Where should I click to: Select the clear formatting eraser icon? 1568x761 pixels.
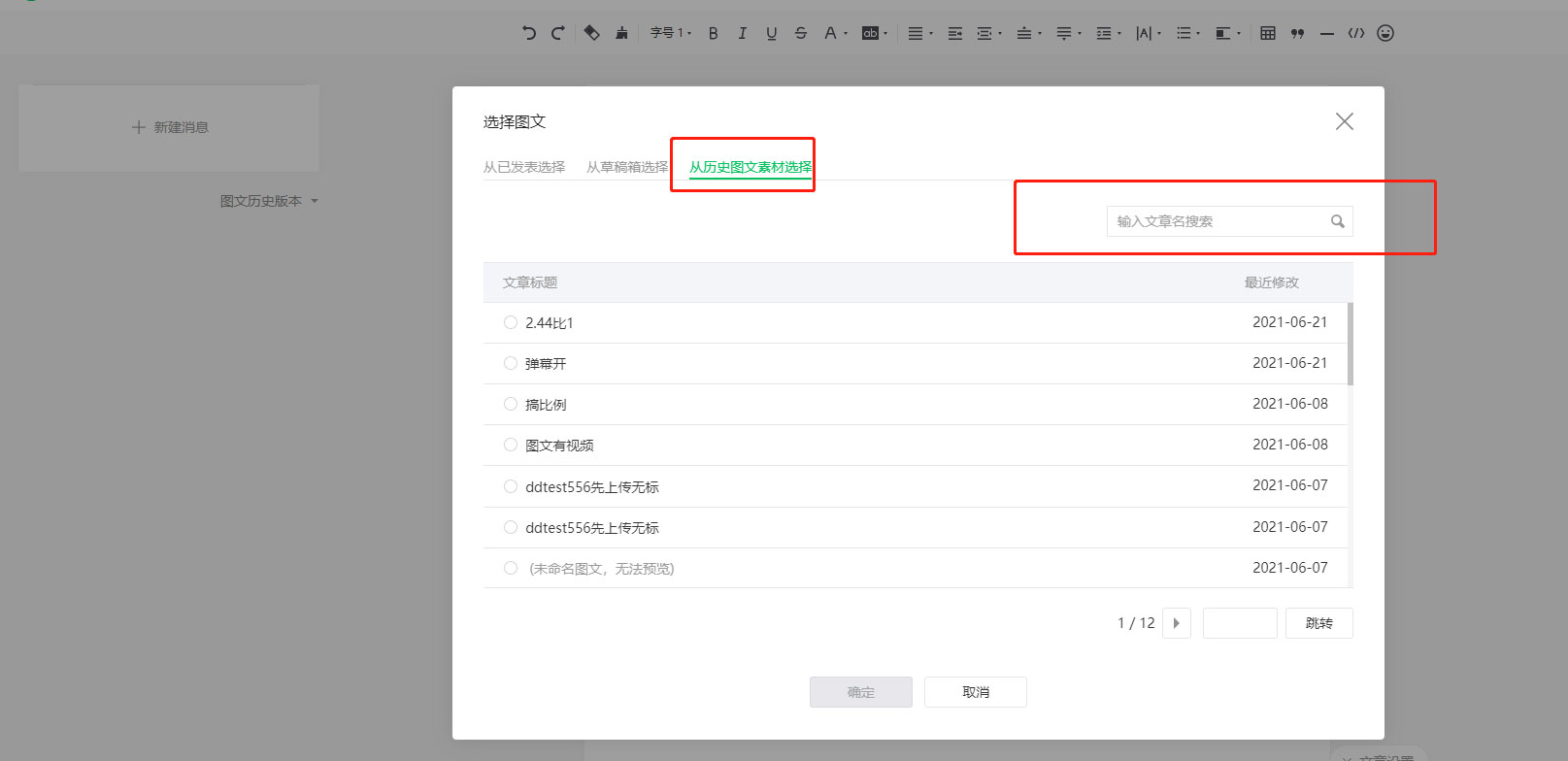coord(591,33)
